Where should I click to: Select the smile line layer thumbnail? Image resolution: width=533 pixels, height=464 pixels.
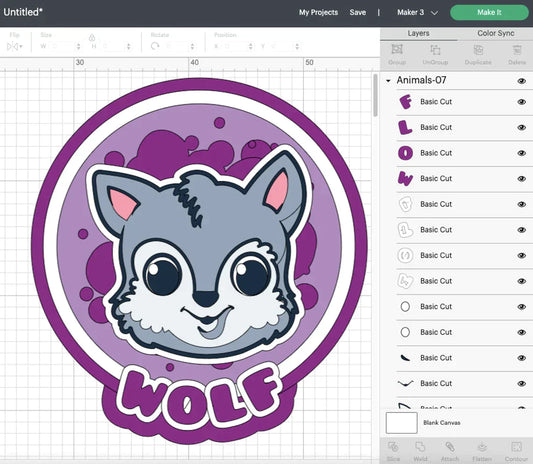405,383
